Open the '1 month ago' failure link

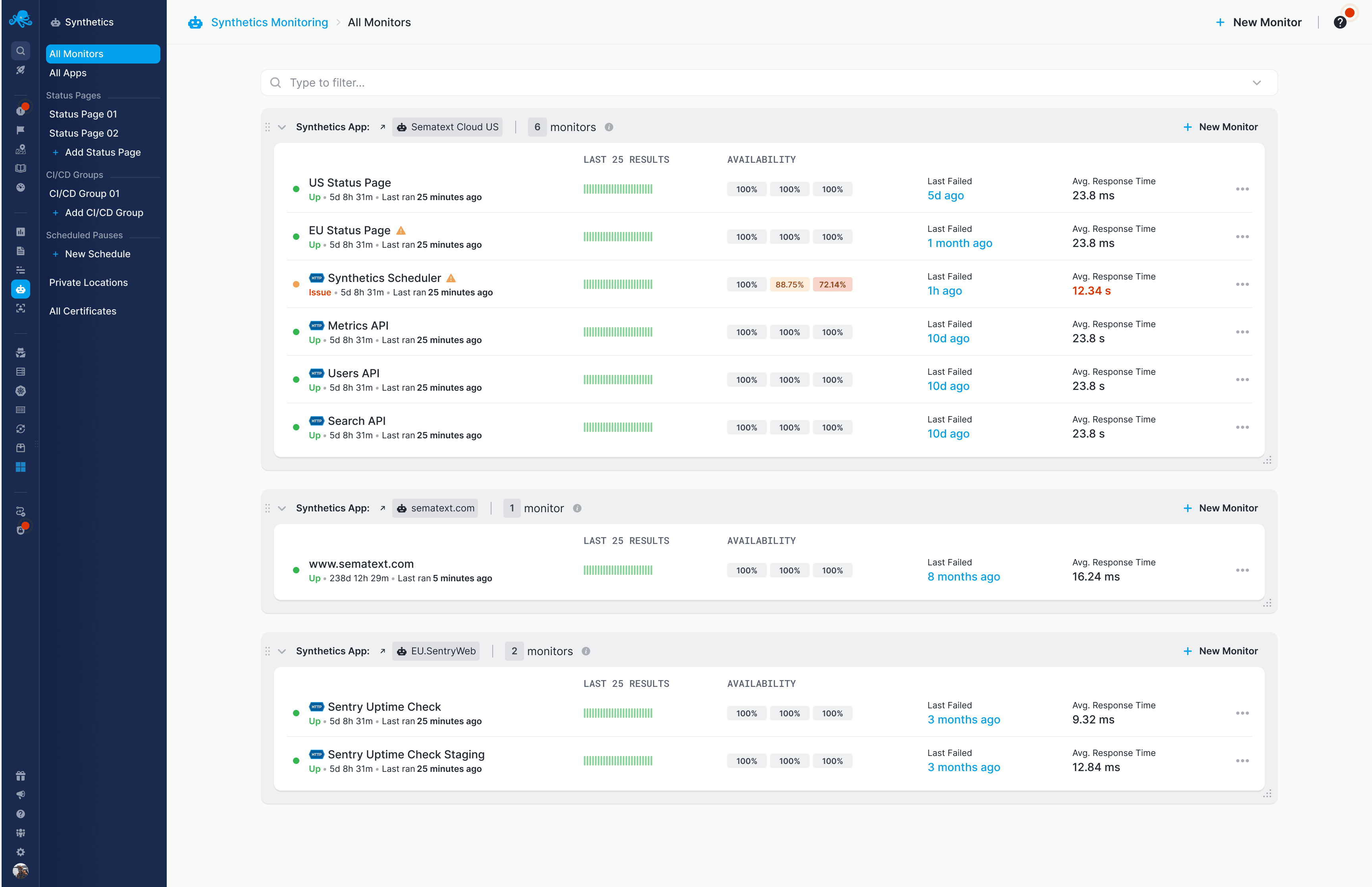click(960, 243)
